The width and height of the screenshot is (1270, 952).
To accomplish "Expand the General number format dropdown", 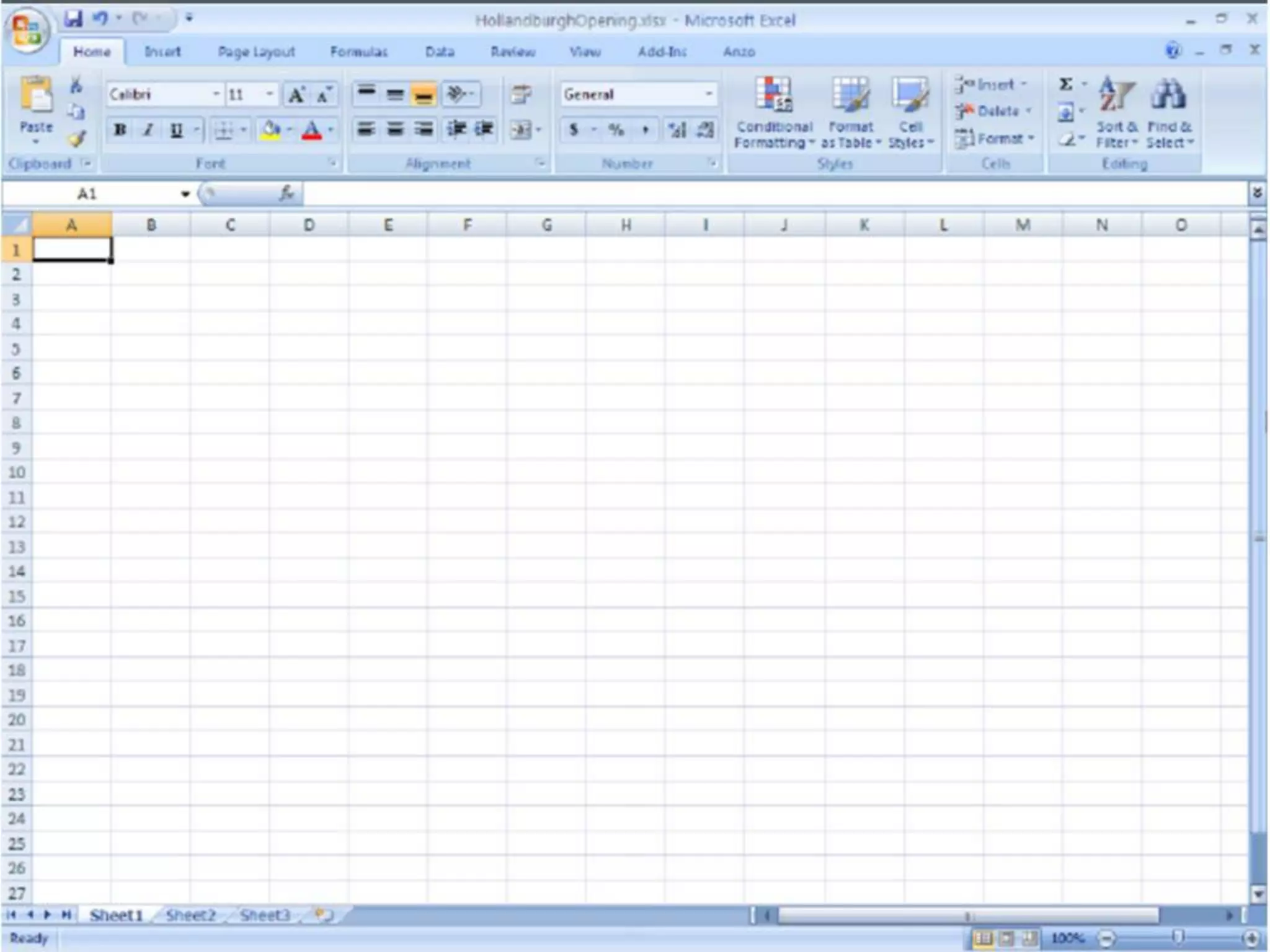I will tap(708, 94).
